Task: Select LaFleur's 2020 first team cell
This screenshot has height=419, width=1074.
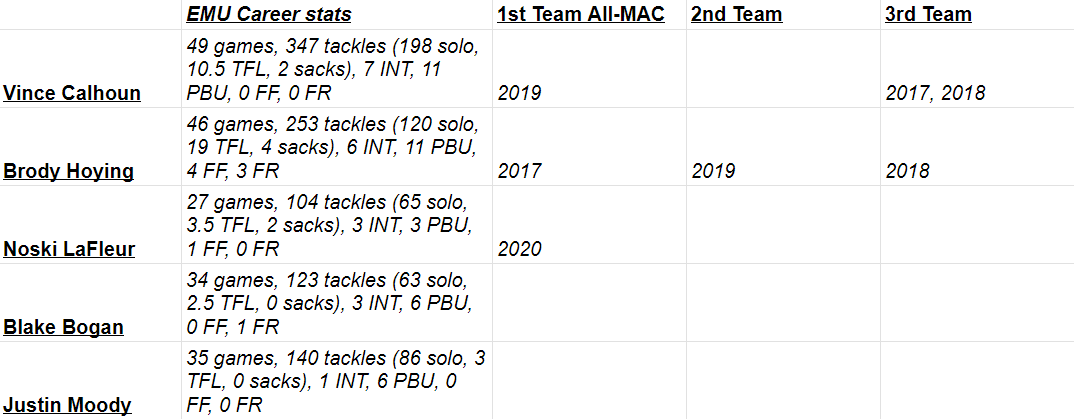Action: click(x=520, y=249)
